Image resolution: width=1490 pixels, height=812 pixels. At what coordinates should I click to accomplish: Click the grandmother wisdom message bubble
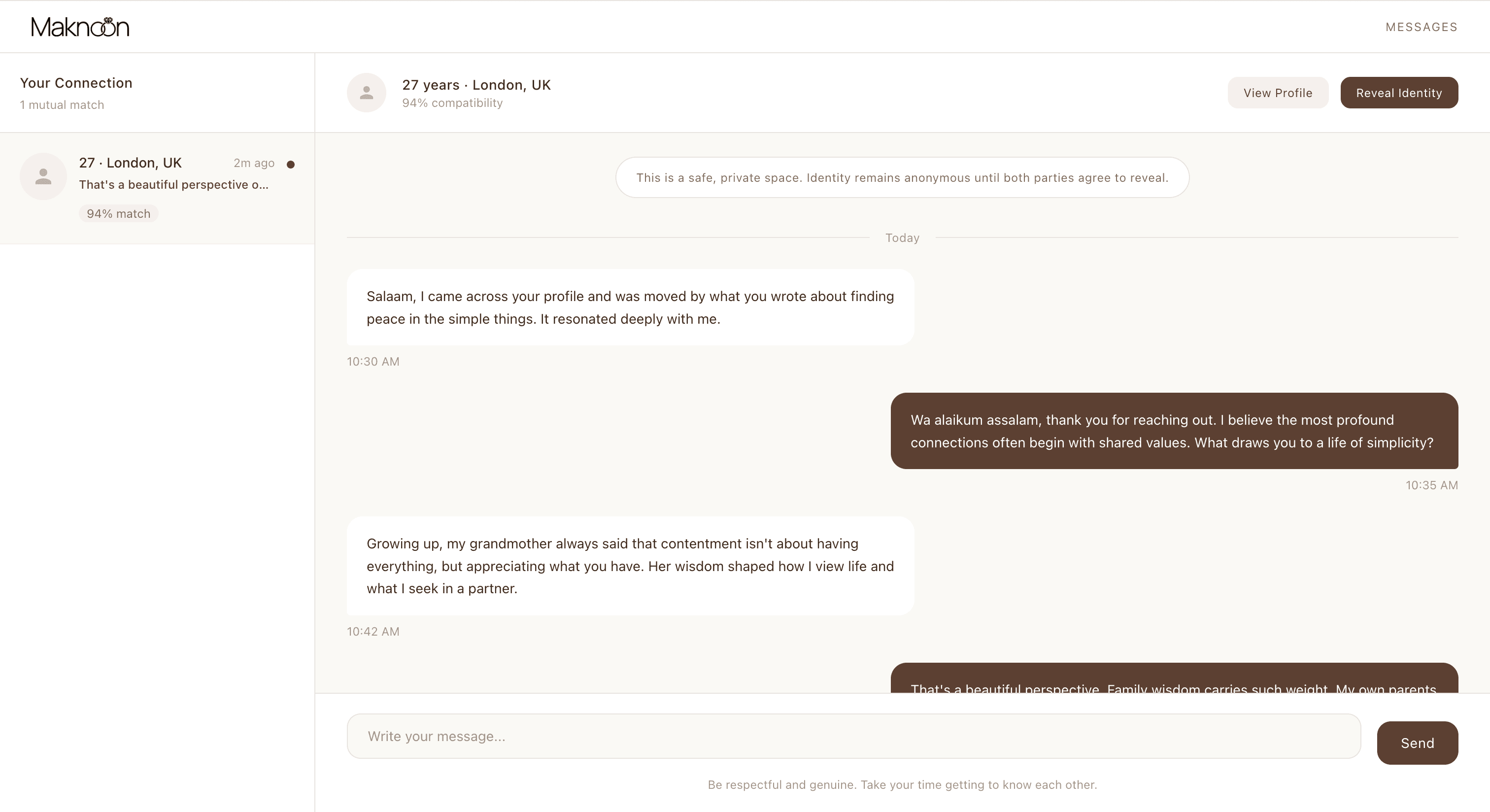(x=630, y=566)
